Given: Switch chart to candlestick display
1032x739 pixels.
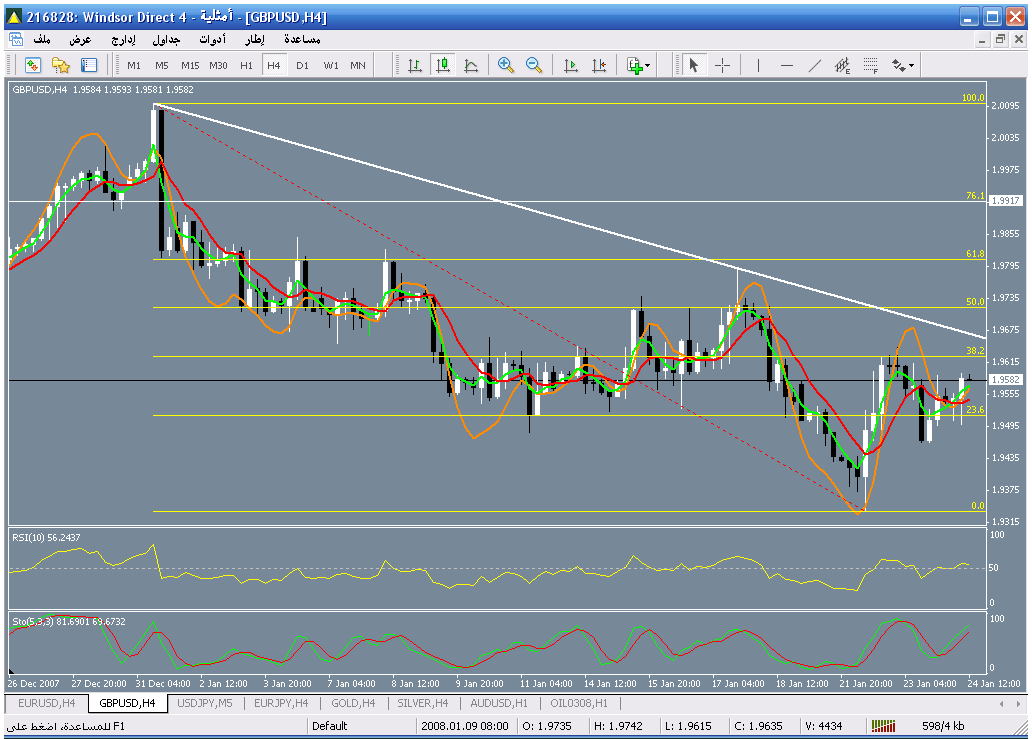Looking at the screenshot, I should tap(442, 65).
